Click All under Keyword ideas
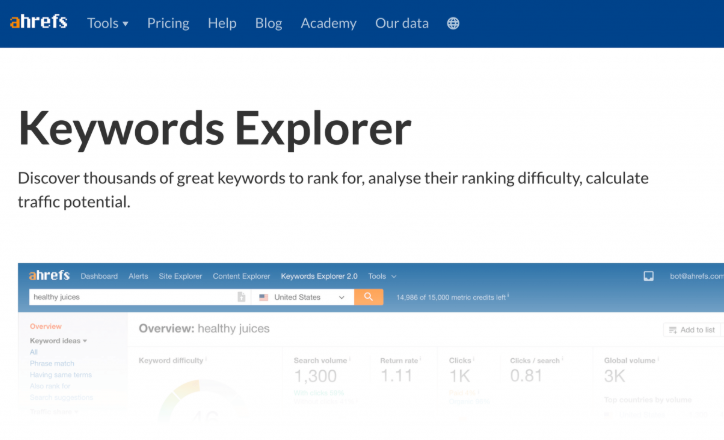 33,352
